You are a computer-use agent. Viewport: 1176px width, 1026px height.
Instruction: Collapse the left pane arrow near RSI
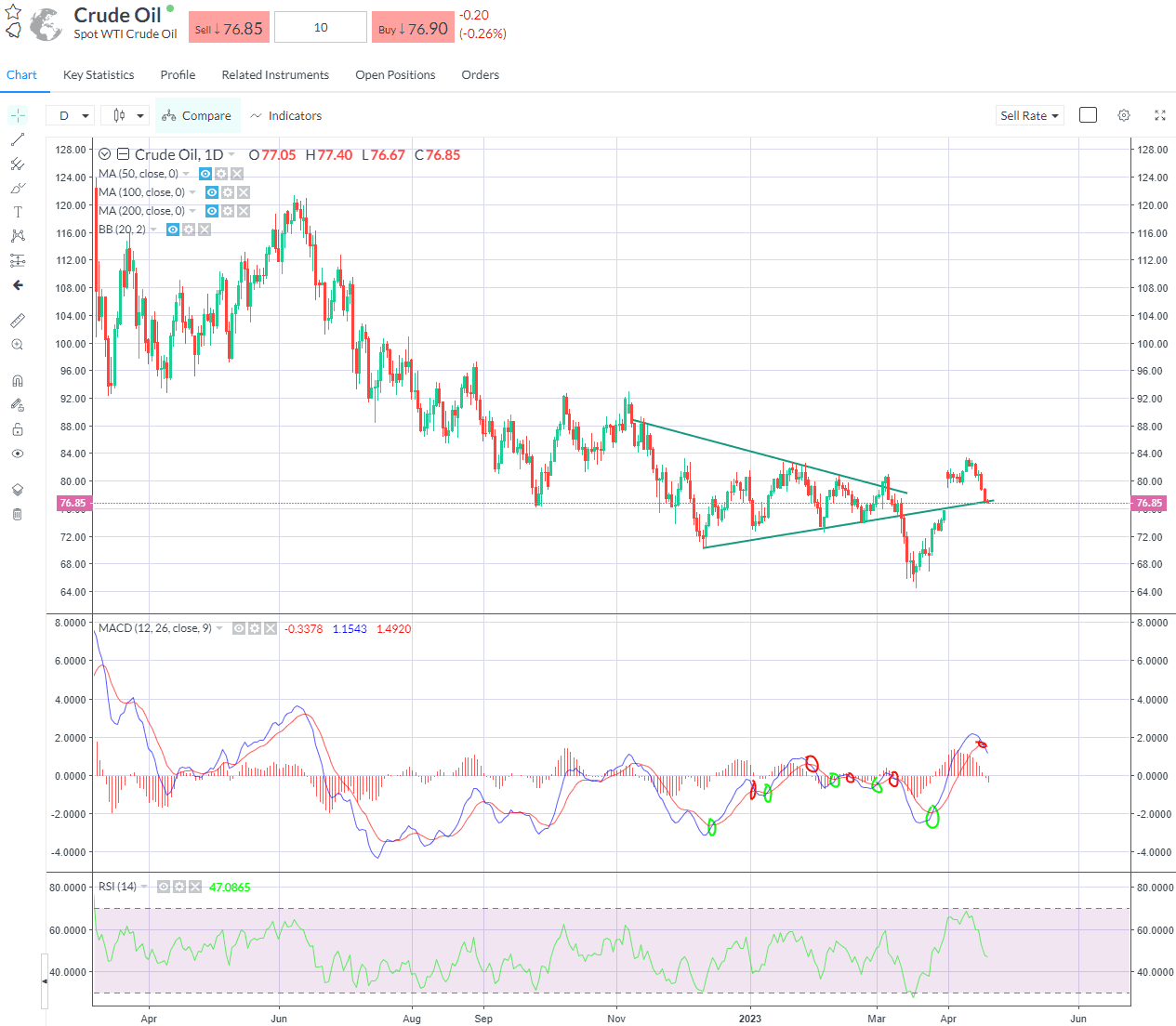(45, 980)
